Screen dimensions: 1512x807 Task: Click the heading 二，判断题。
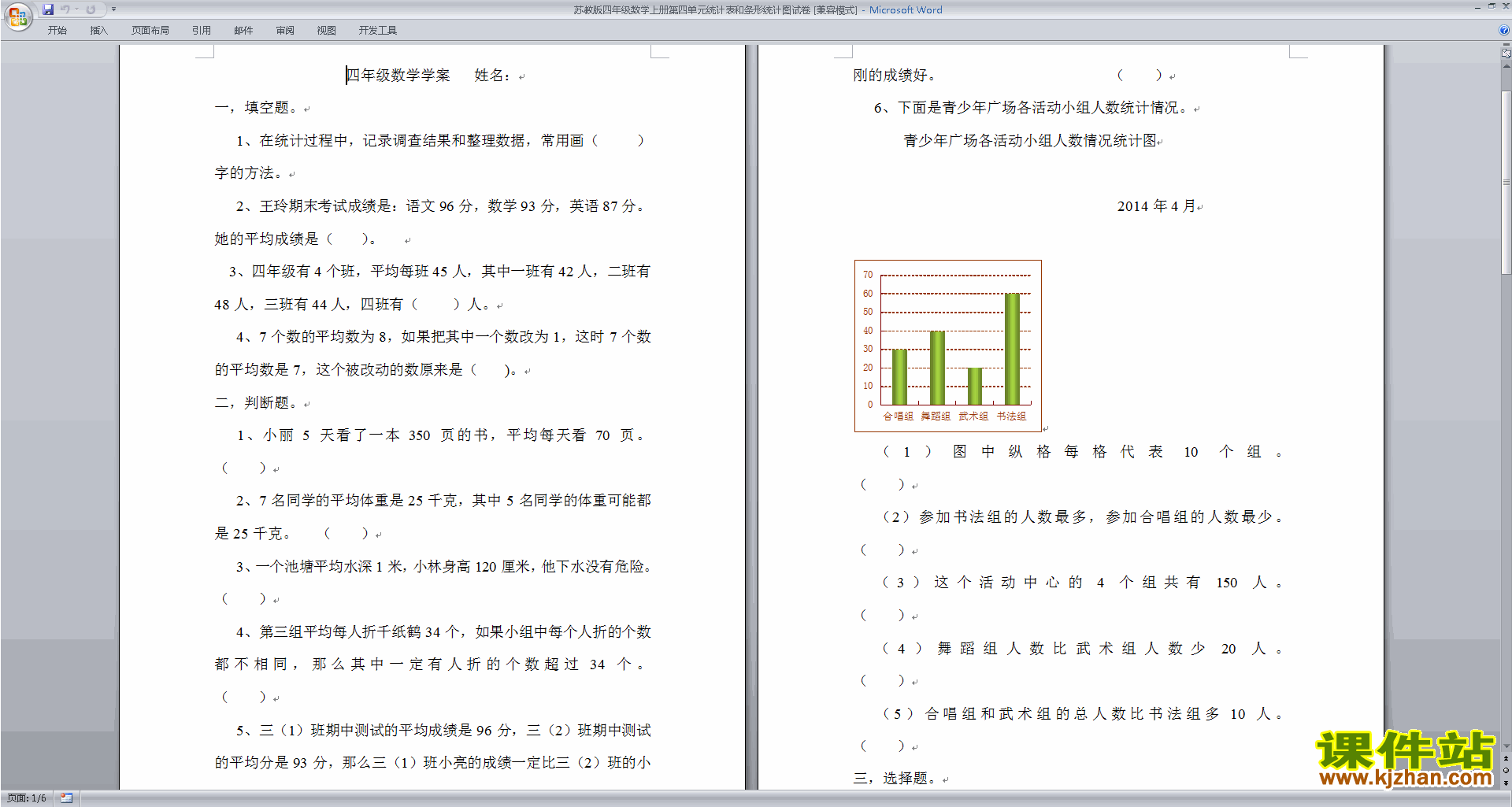pos(257,403)
